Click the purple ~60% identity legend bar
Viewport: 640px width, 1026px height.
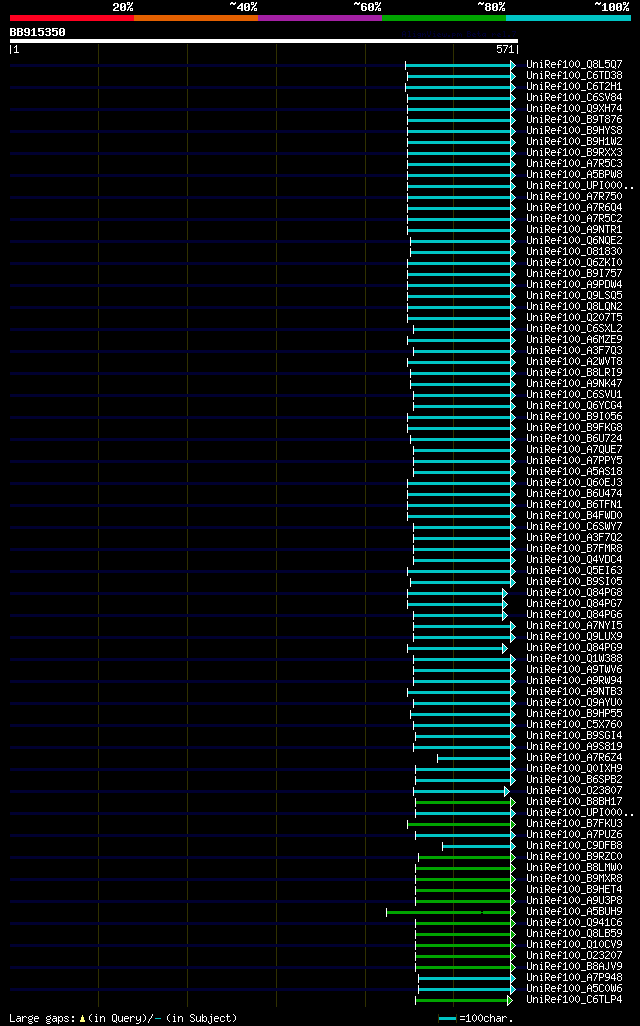click(x=319, y=18)
